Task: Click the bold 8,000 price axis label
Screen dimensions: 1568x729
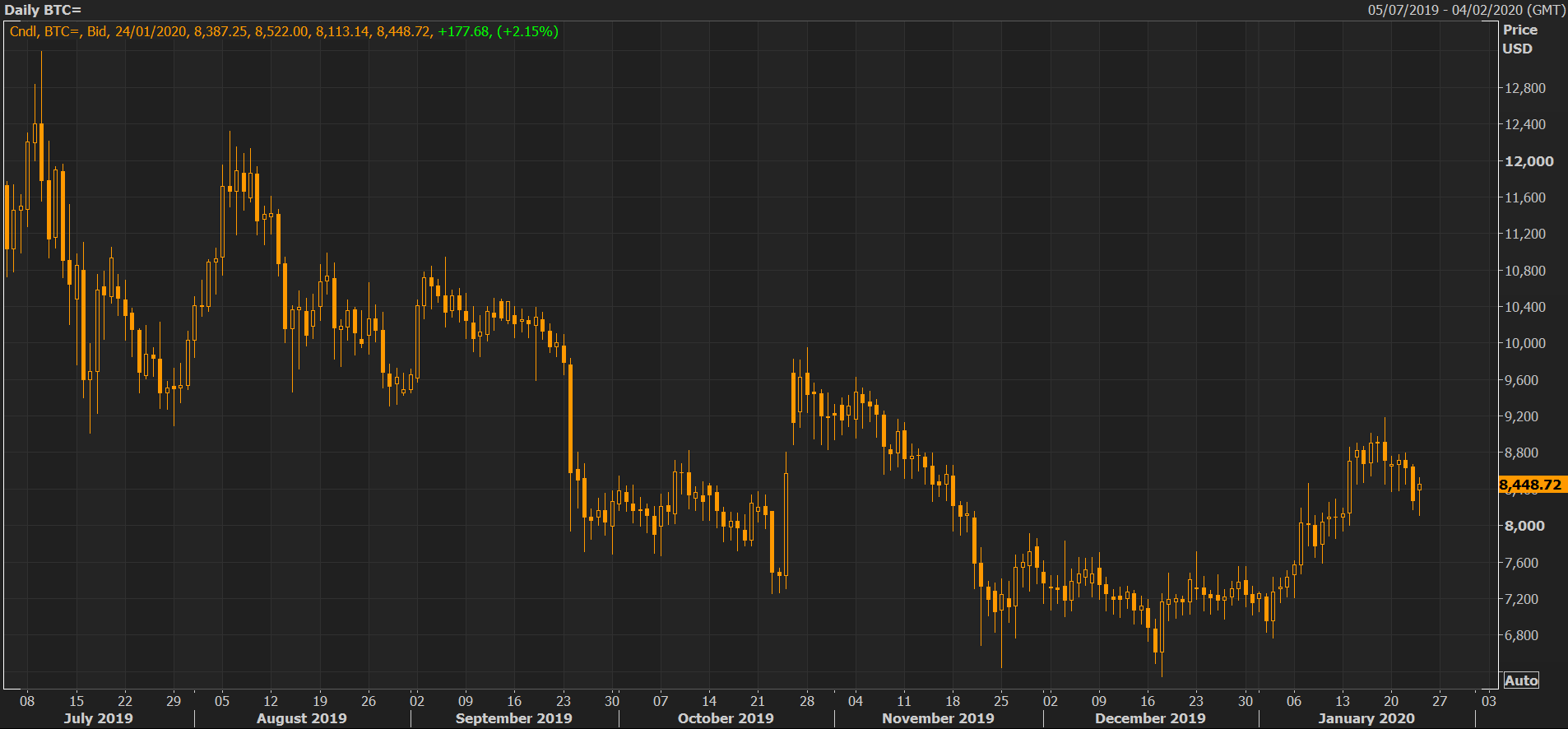Action: [x=1524, y=526]
